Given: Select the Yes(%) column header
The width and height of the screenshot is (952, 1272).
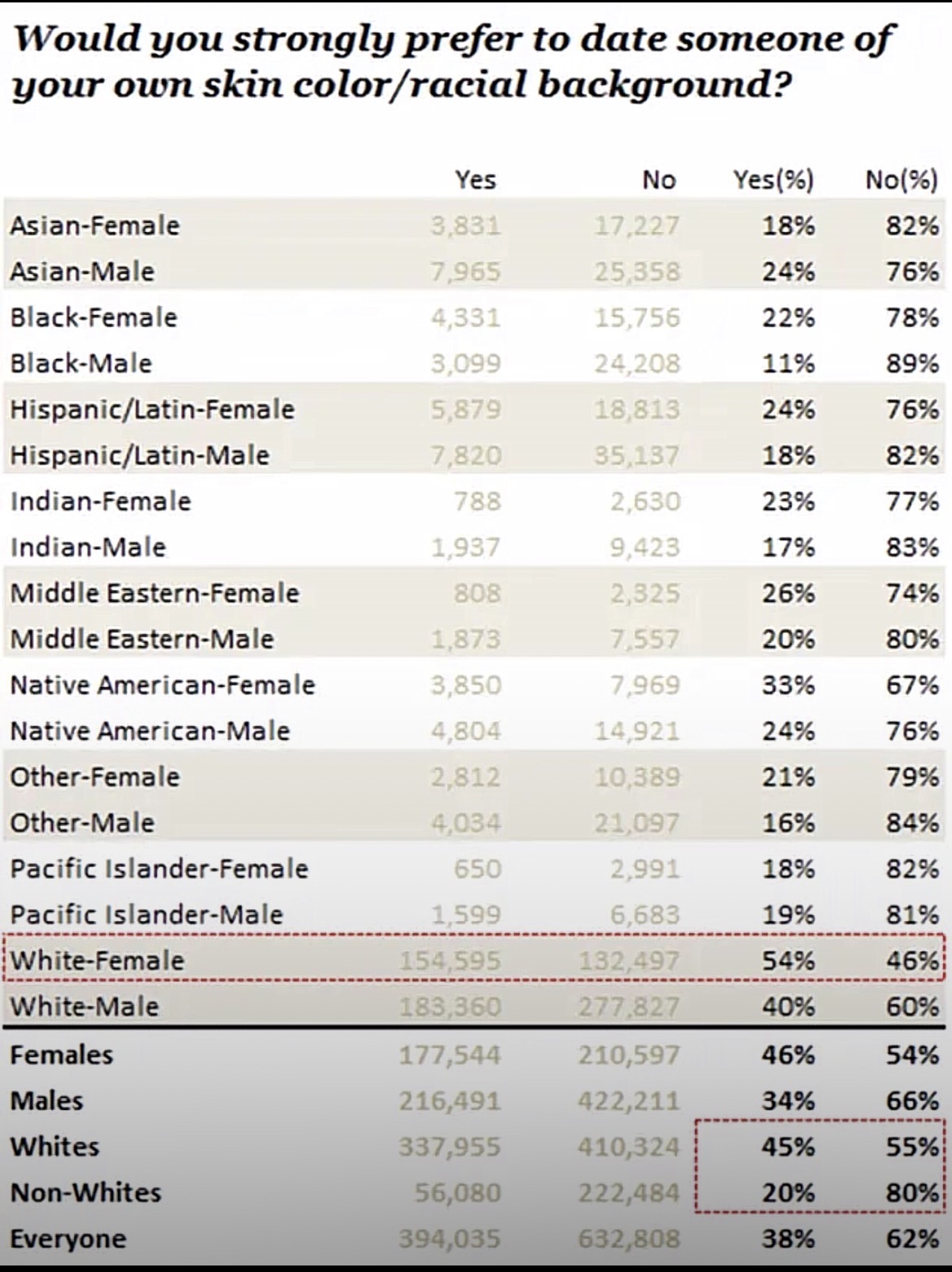Looking at the screenshot, I should click(x=773, y=179).
